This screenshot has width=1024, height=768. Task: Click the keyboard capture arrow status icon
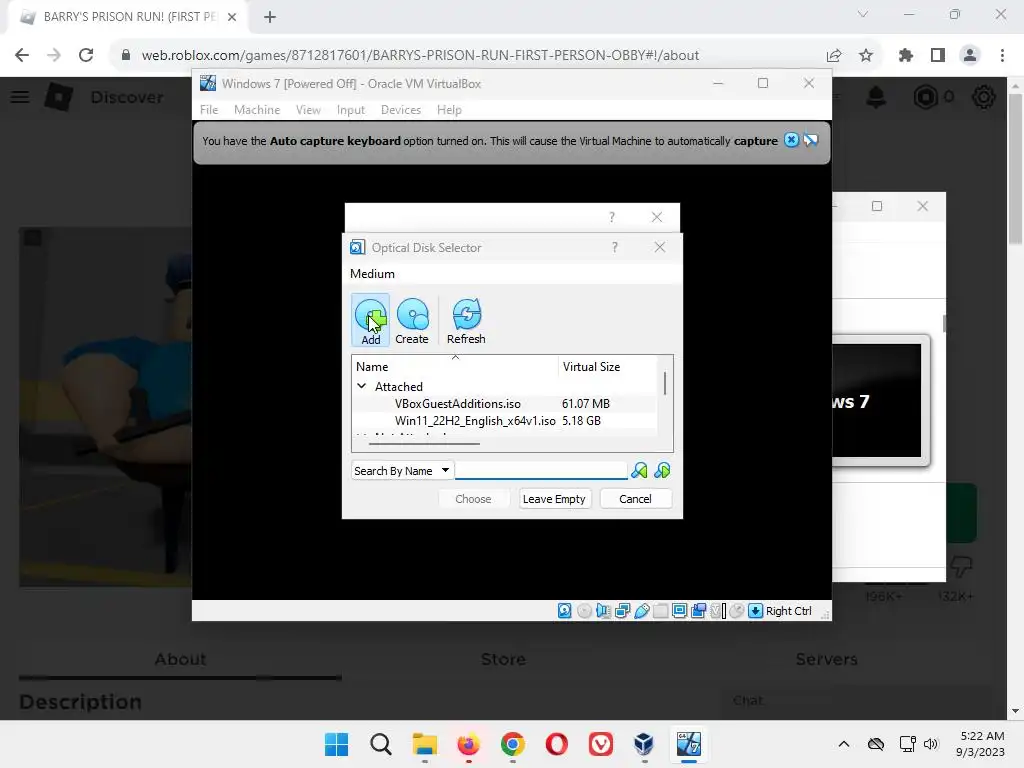[756, 611]
